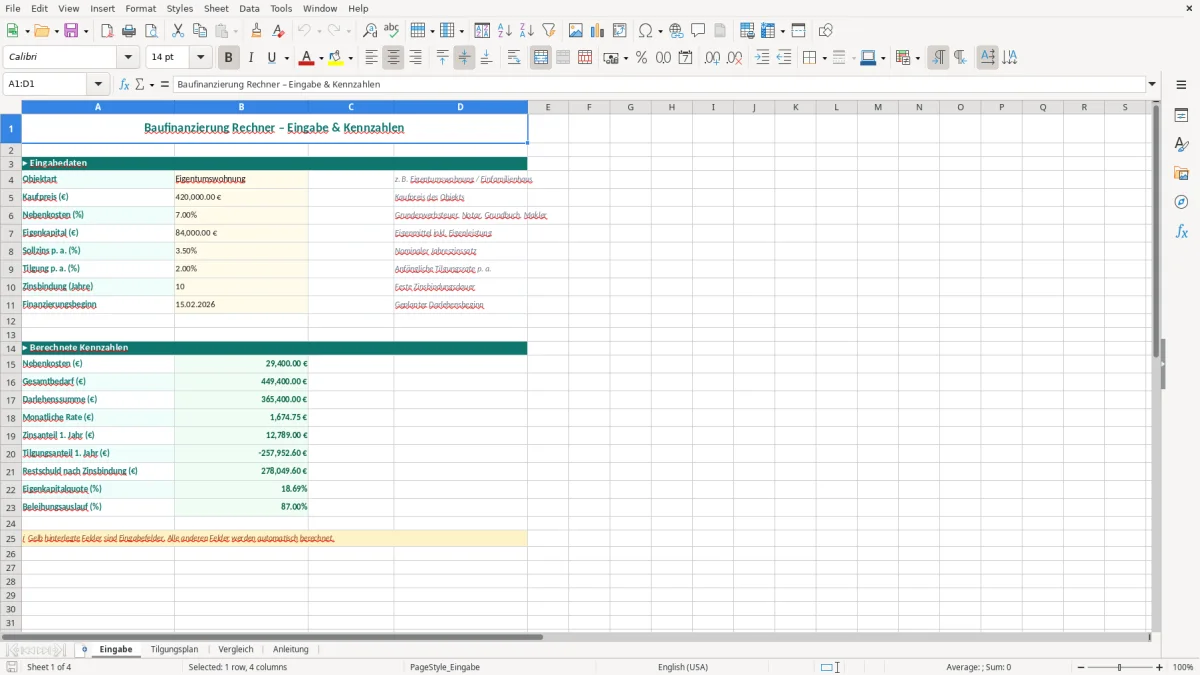1200x675 pixels.
Task: Switch to Anleitung sheet tab
Action: [291, 649]
